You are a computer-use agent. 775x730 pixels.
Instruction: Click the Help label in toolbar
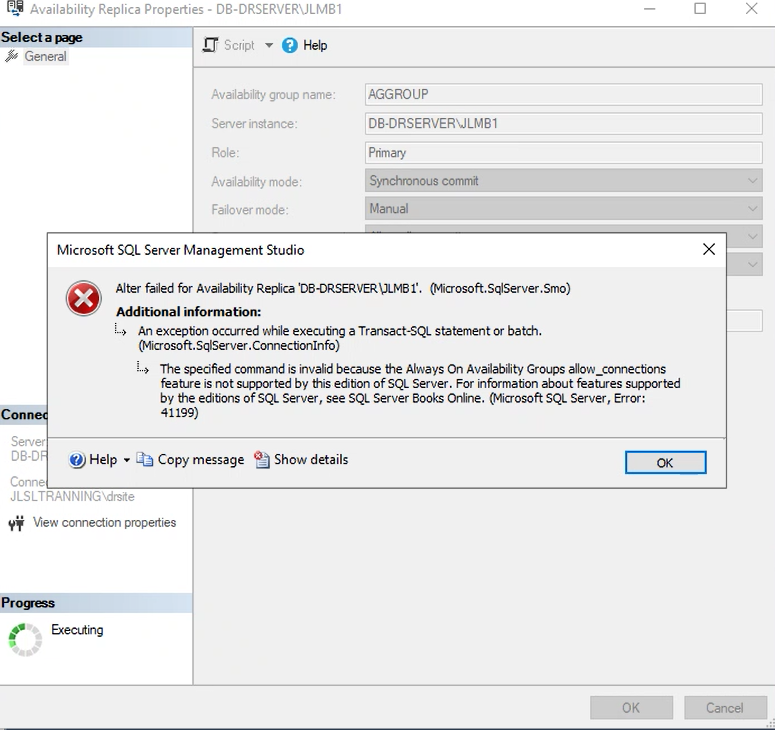click(315, 45)
